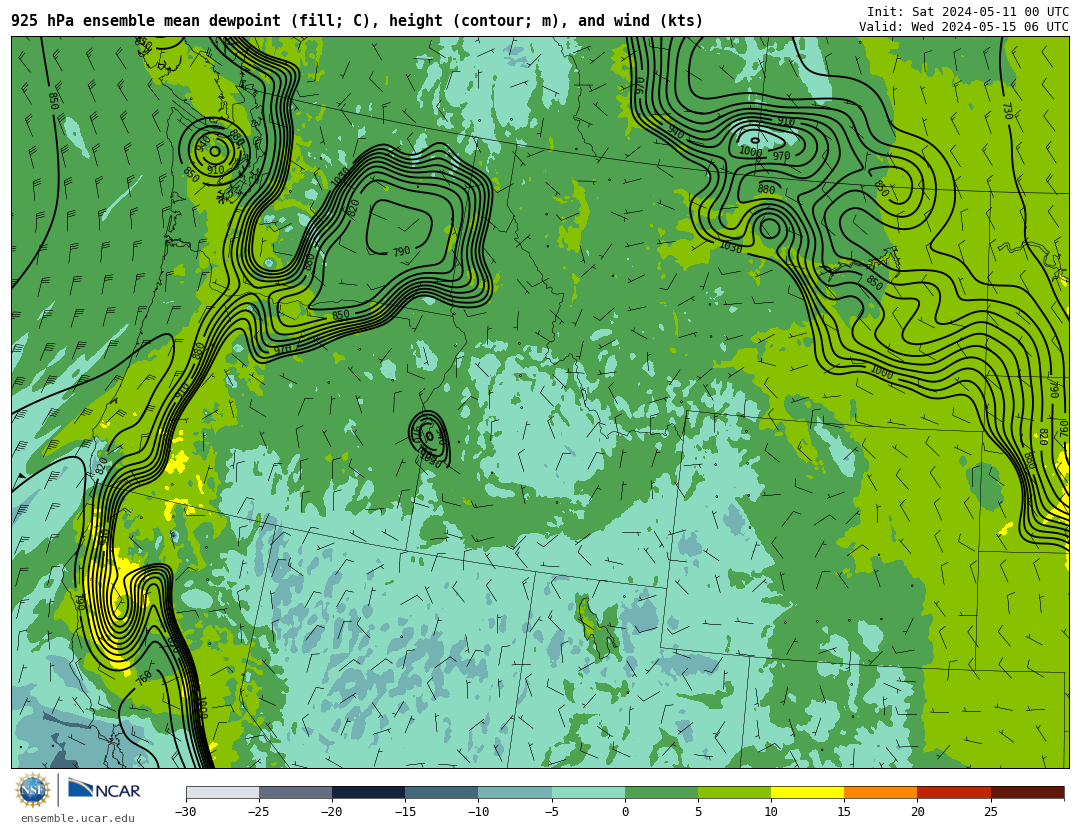Click the 'Valid: Wed 2024-05-15 06 UTC' text
This screenshot has width=1080, height=831.
(x=964, y=27)
